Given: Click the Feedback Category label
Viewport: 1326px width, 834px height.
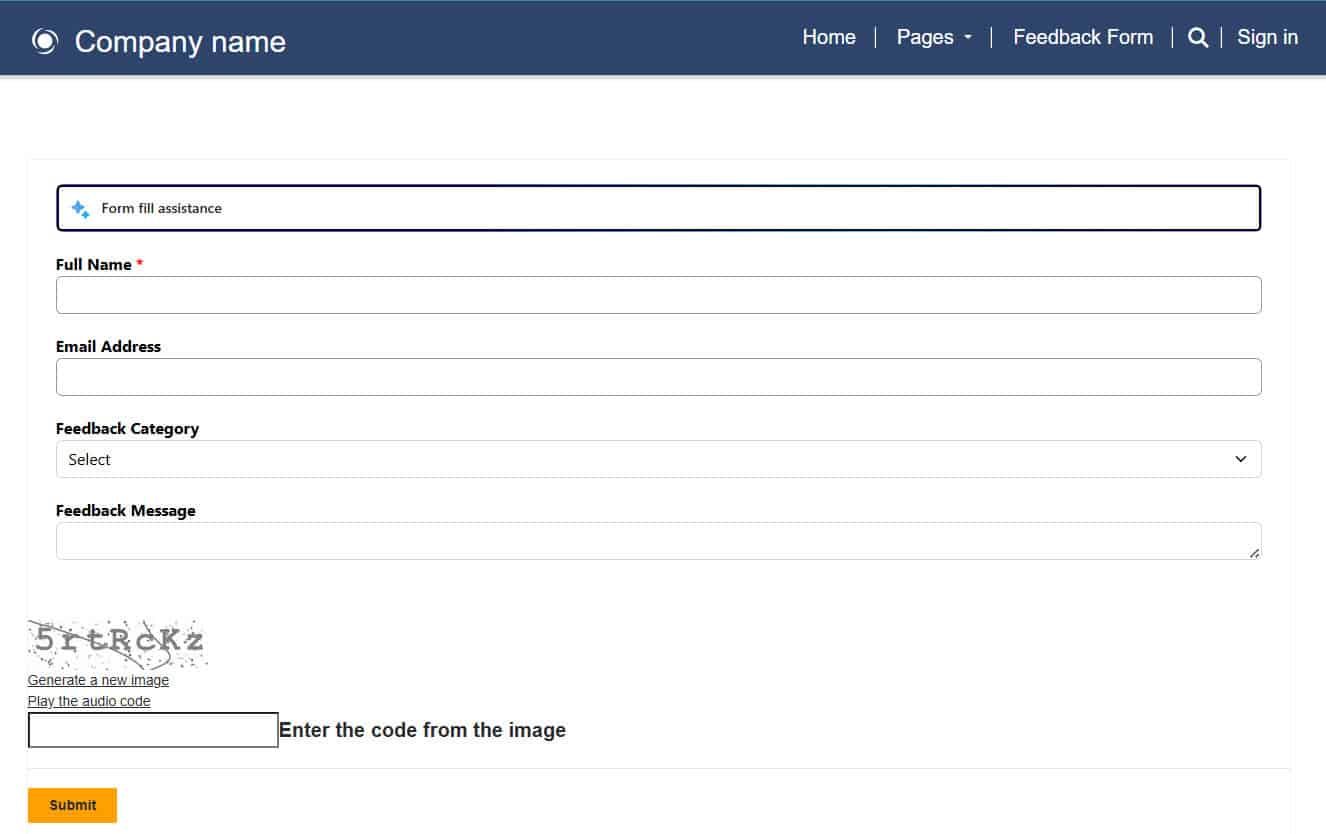Looking at the screenshot, I should [127, 429].
